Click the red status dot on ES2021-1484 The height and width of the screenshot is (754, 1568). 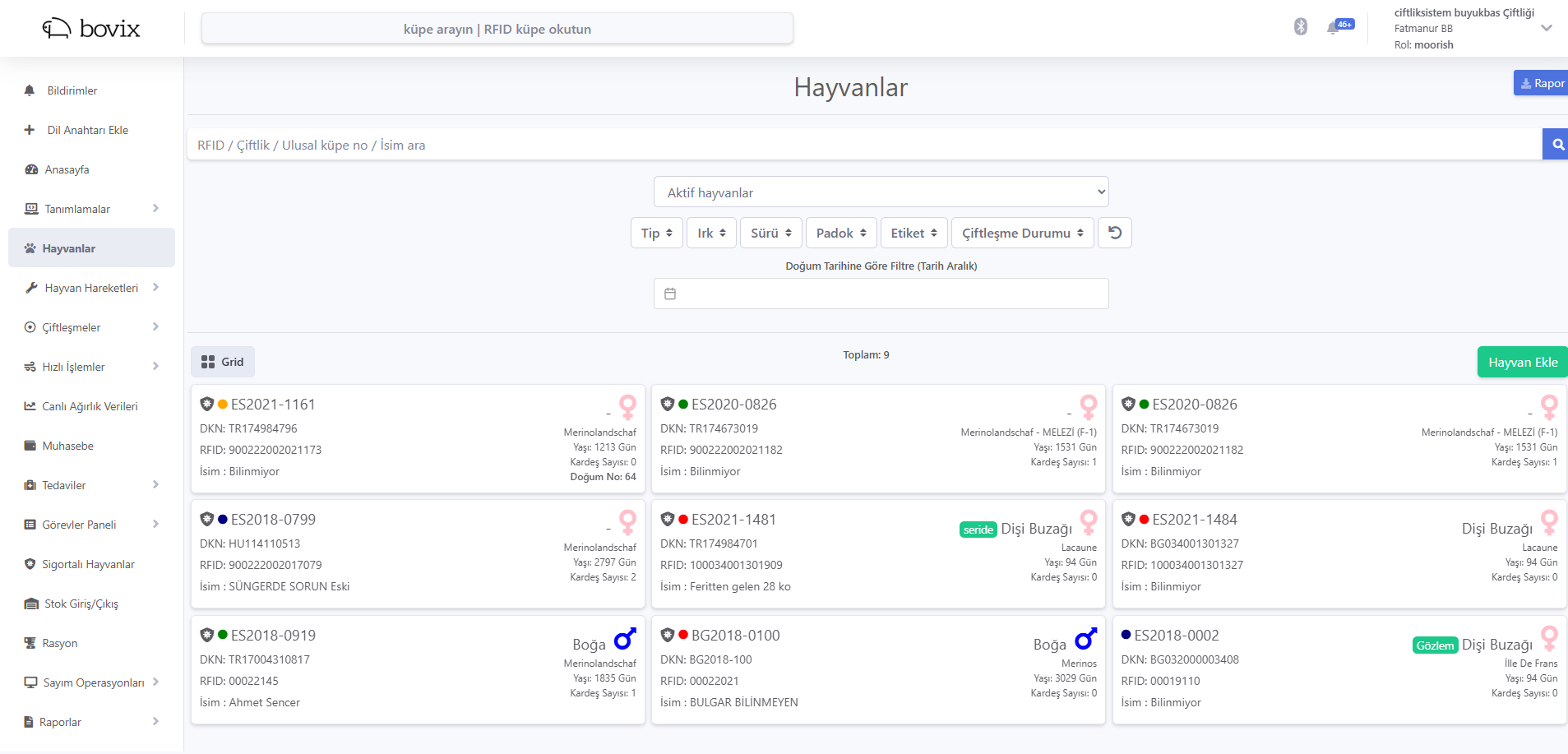tap(1144, 519)
